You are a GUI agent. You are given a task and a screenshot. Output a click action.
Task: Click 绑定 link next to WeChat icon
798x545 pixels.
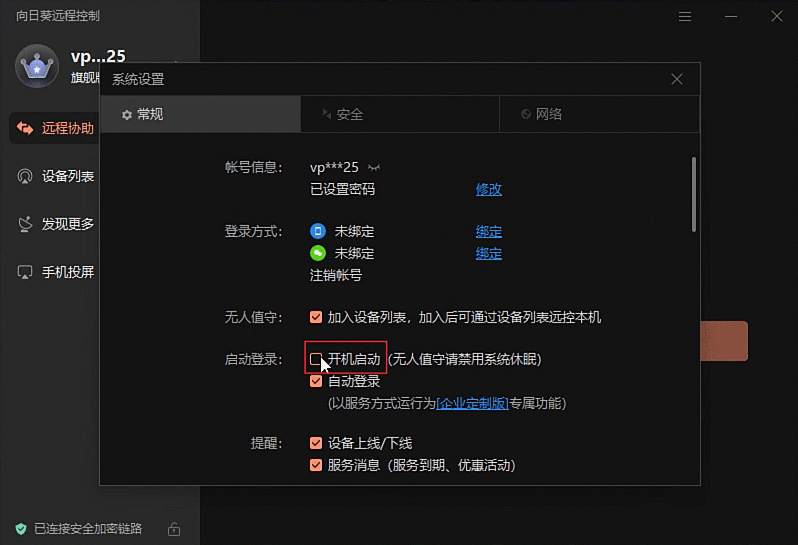(488, 253)
